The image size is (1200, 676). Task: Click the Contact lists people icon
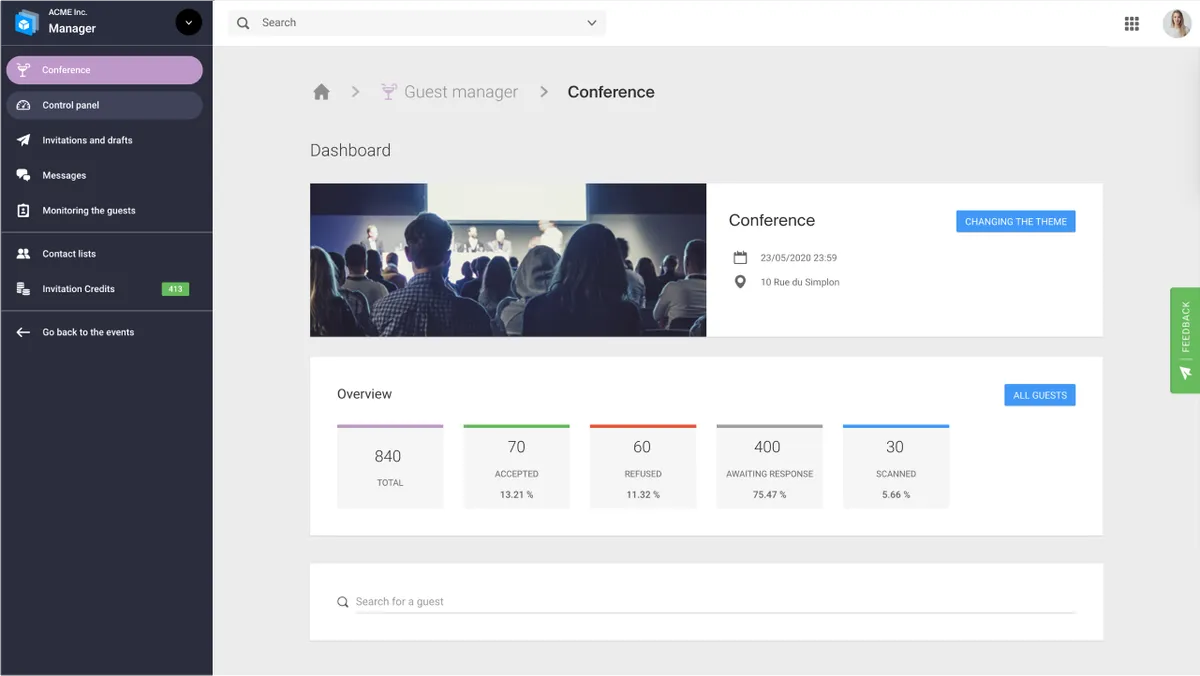(23, 254)
